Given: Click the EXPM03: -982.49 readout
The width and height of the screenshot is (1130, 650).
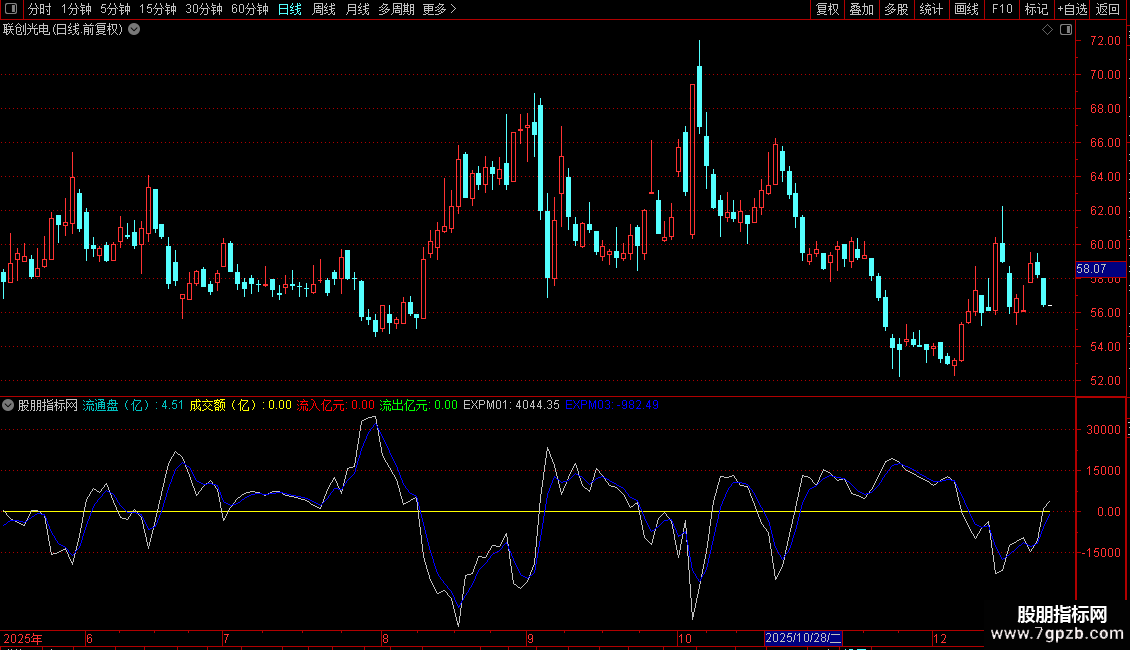Looking at the screenshot, I should pos(612,405).
